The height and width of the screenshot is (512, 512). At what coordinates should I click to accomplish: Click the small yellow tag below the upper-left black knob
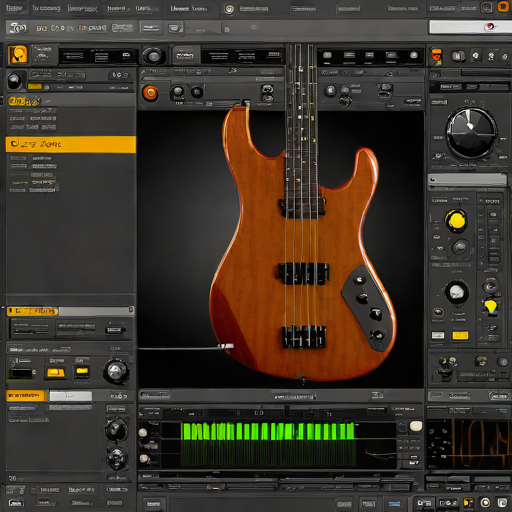(x=35, y=87)
